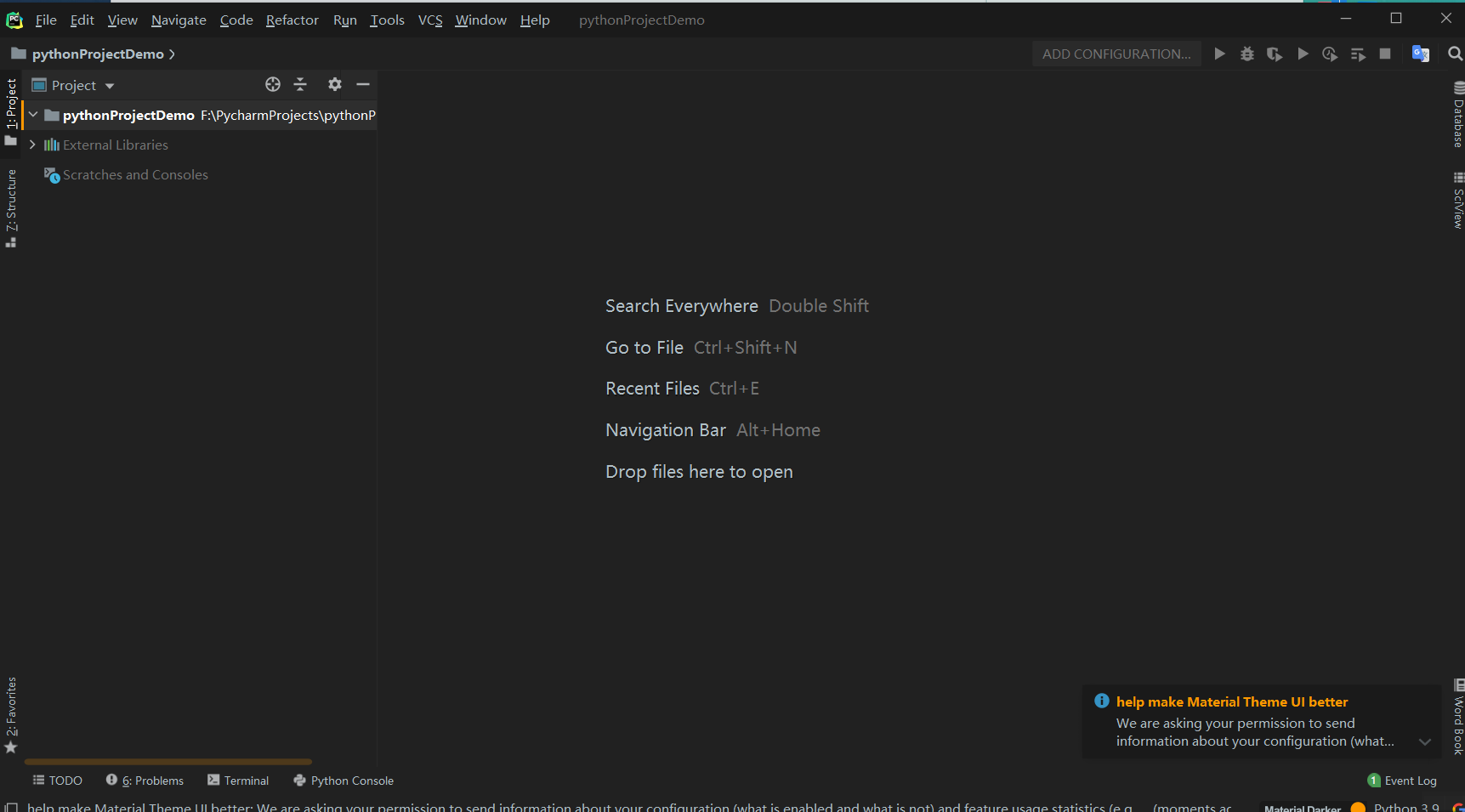Open the 2: Favorites side tab
1465x812 pixels.
click(11, 715)
